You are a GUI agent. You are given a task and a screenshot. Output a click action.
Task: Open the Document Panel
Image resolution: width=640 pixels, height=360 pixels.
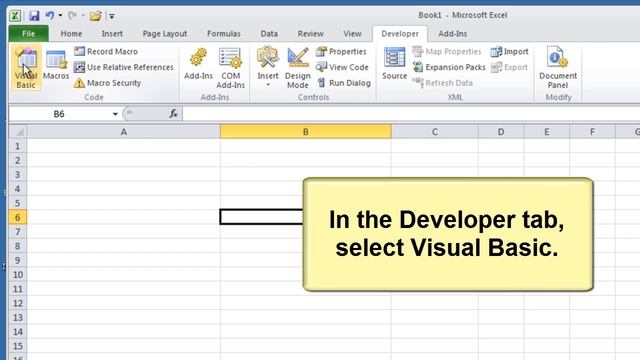point(558,68)
